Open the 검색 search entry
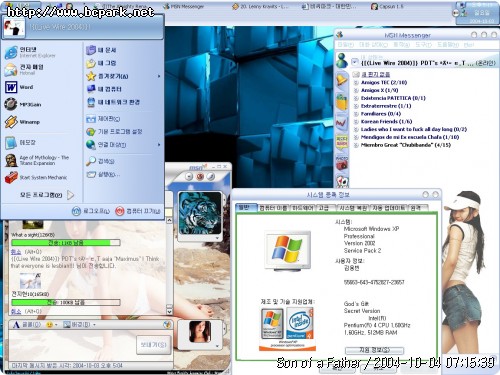 click(x=100, y=161)
